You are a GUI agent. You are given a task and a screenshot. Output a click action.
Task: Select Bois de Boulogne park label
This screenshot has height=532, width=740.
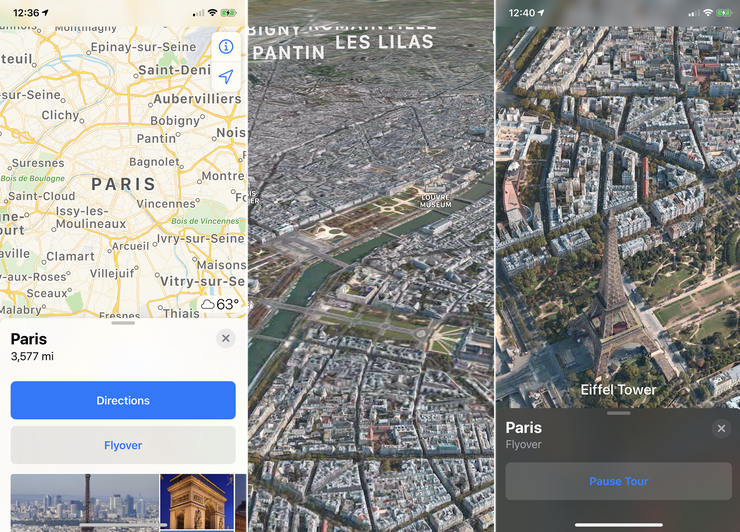(x=33, y=178)
